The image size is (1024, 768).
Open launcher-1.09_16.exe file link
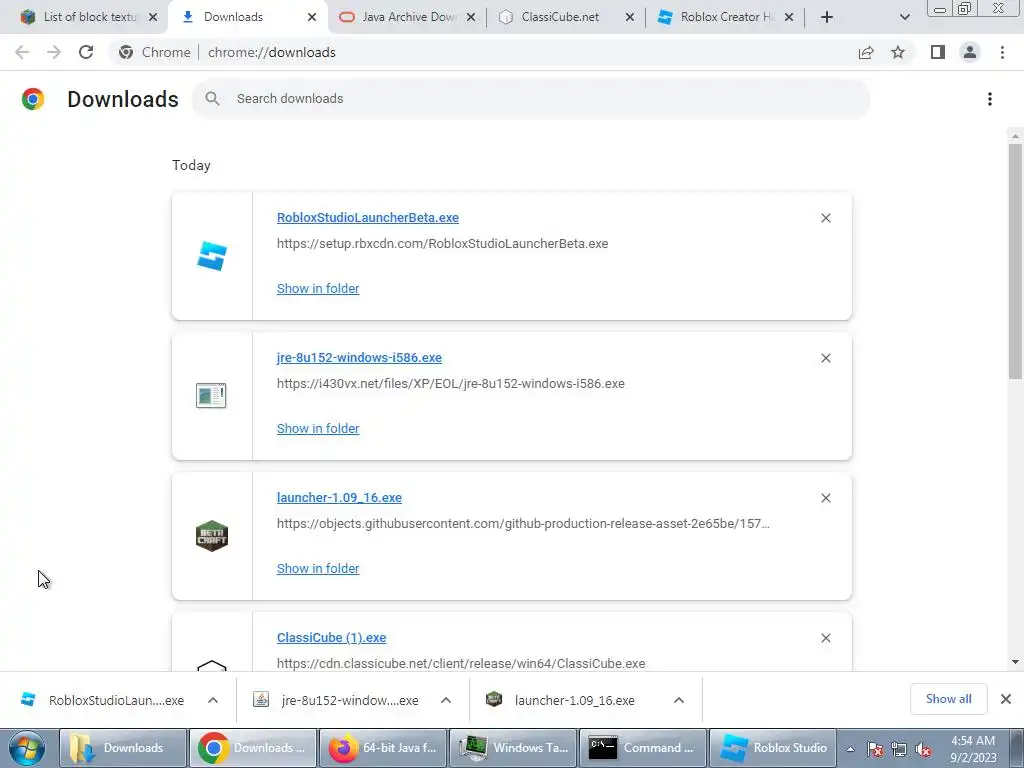click(x=339, y=498)
